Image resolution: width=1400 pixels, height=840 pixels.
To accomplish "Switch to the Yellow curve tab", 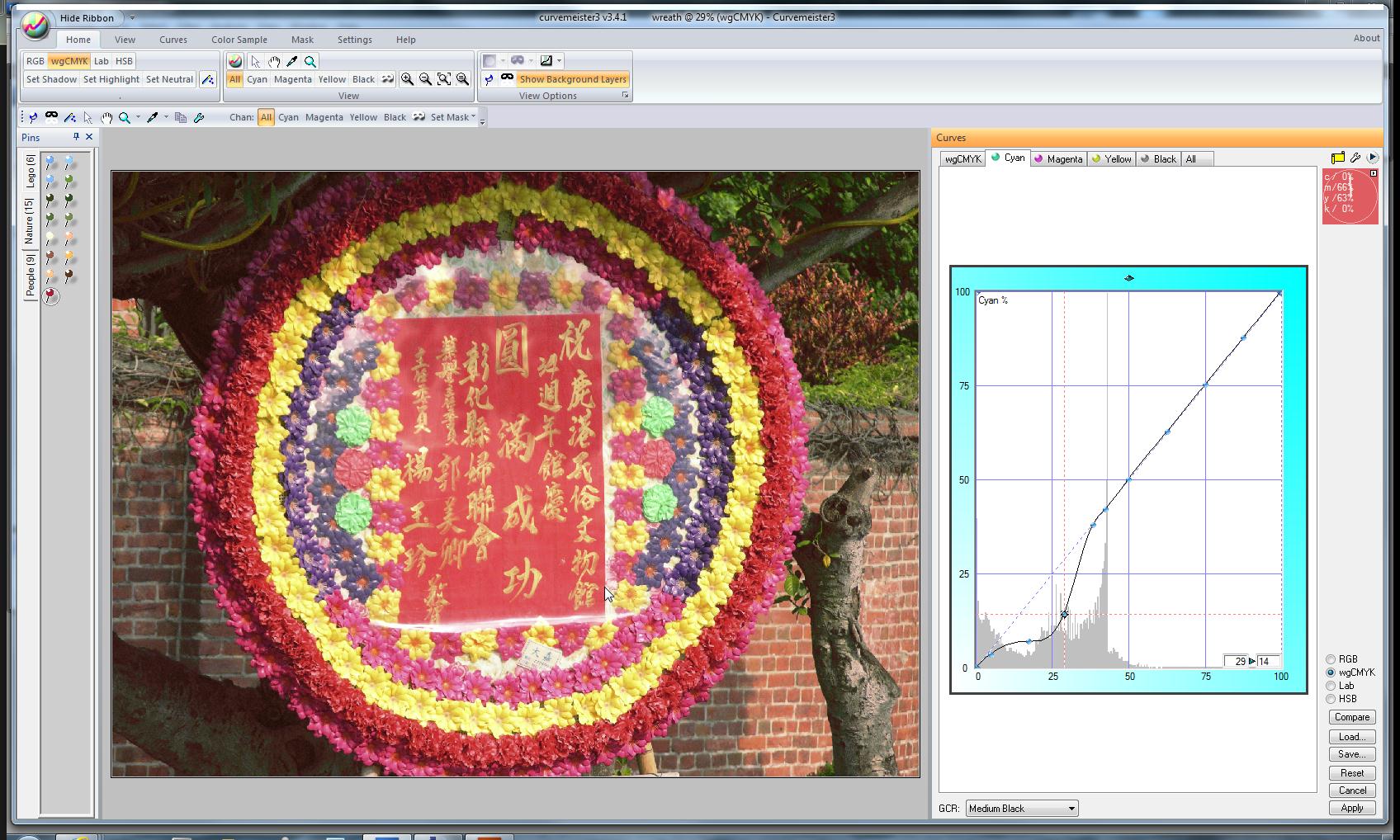I will (1110, 159).
